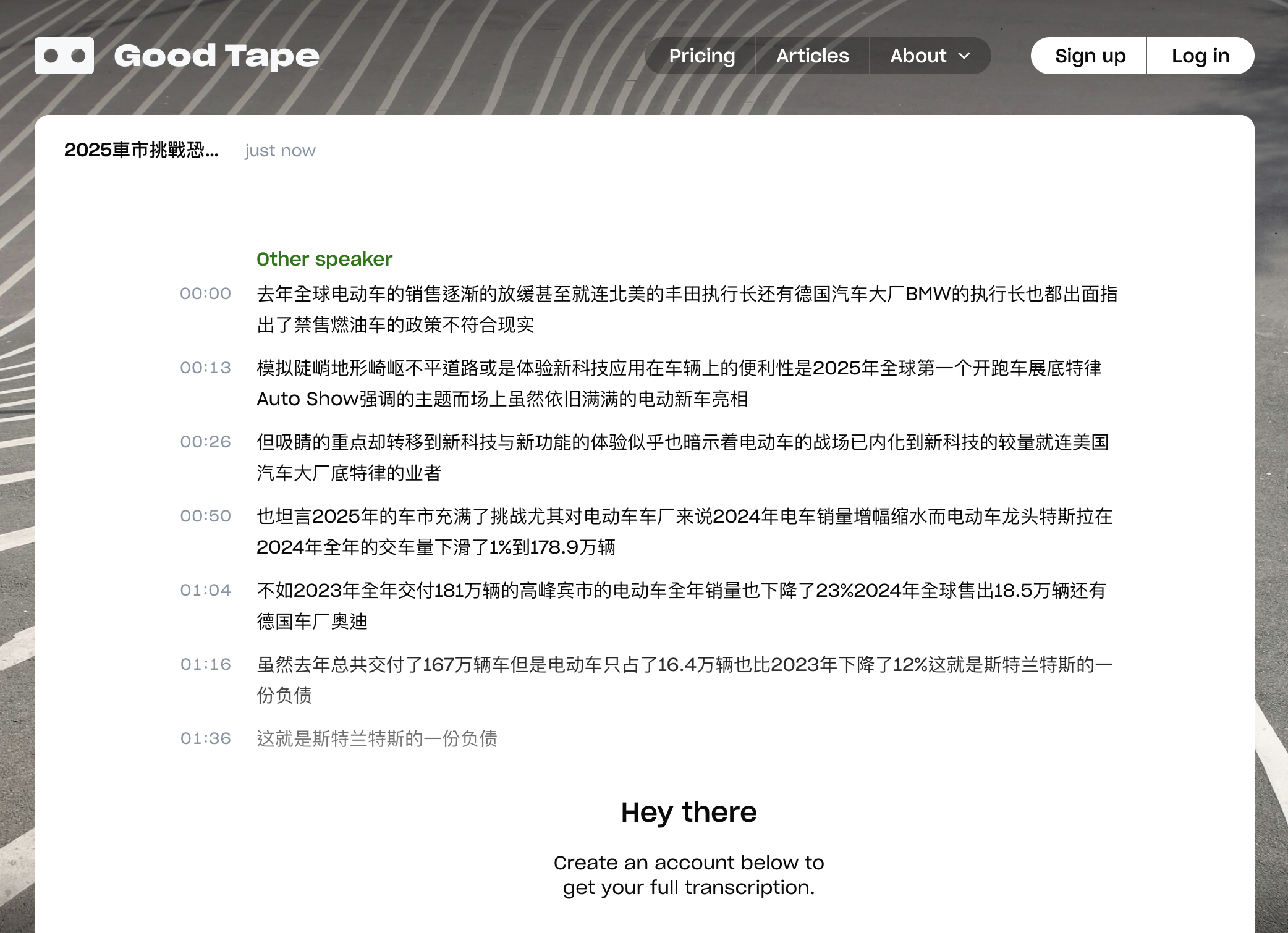Screen dimensions: 1288x933
Task: Click the Log in button
Action: [1201, 56]
